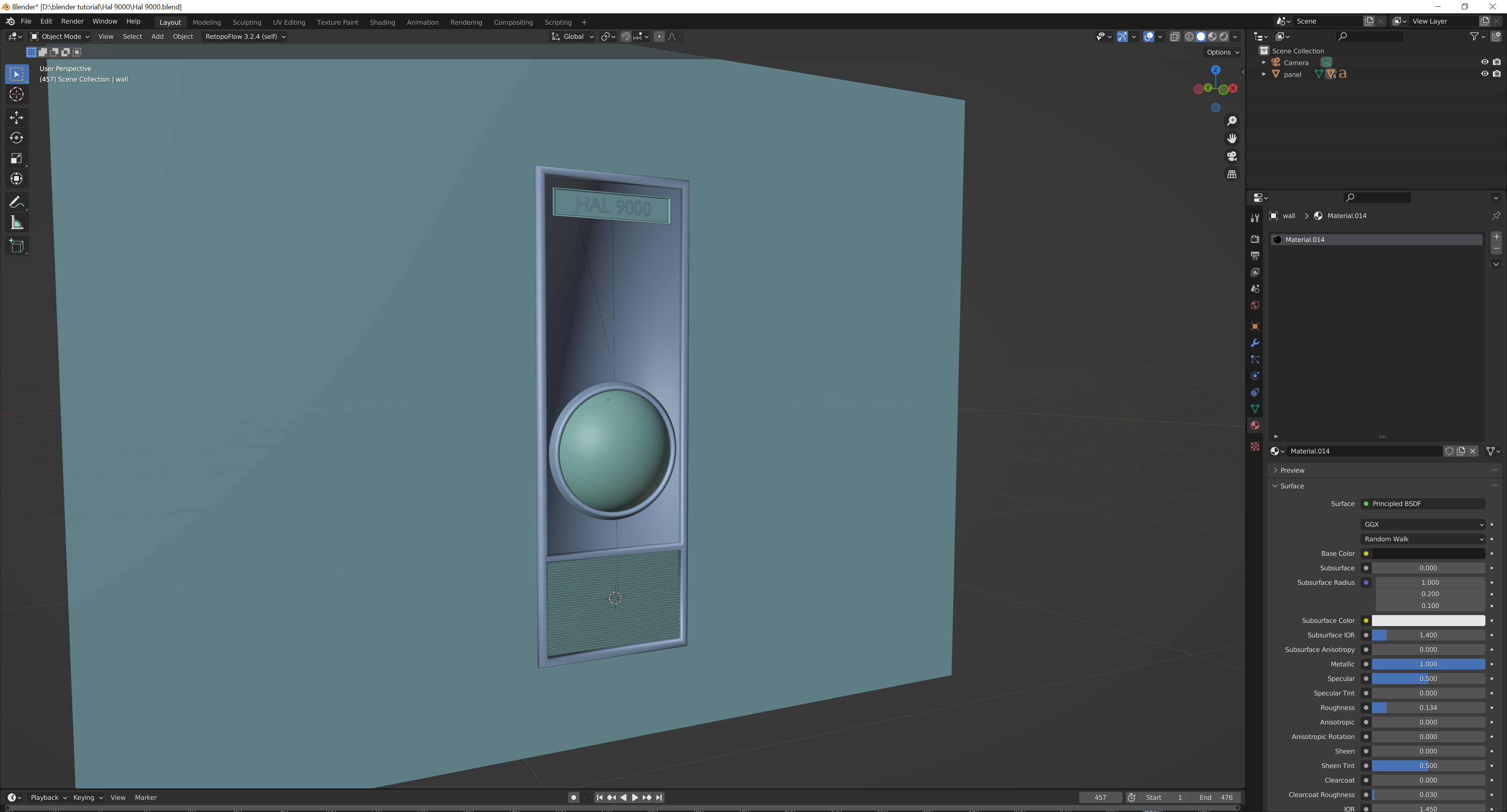Select the Measure tool in the toolbar

16,222
